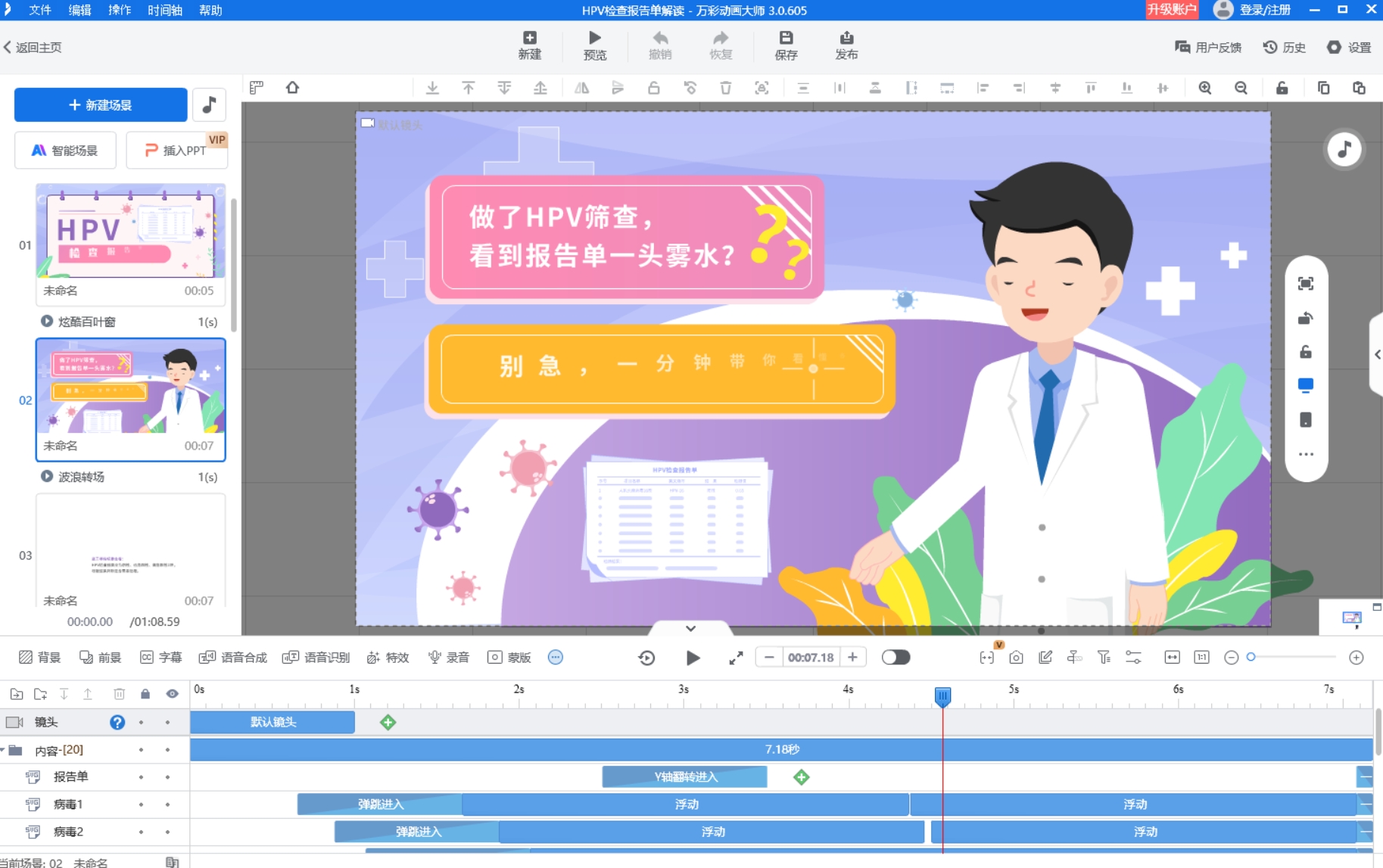Start 录音 recording

449,657
